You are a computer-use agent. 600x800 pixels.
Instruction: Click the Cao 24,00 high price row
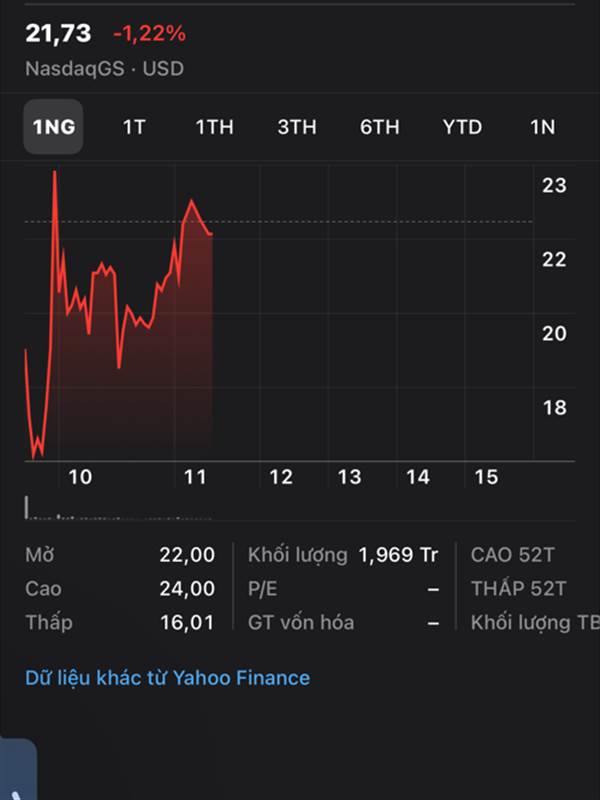pos(120,589)
